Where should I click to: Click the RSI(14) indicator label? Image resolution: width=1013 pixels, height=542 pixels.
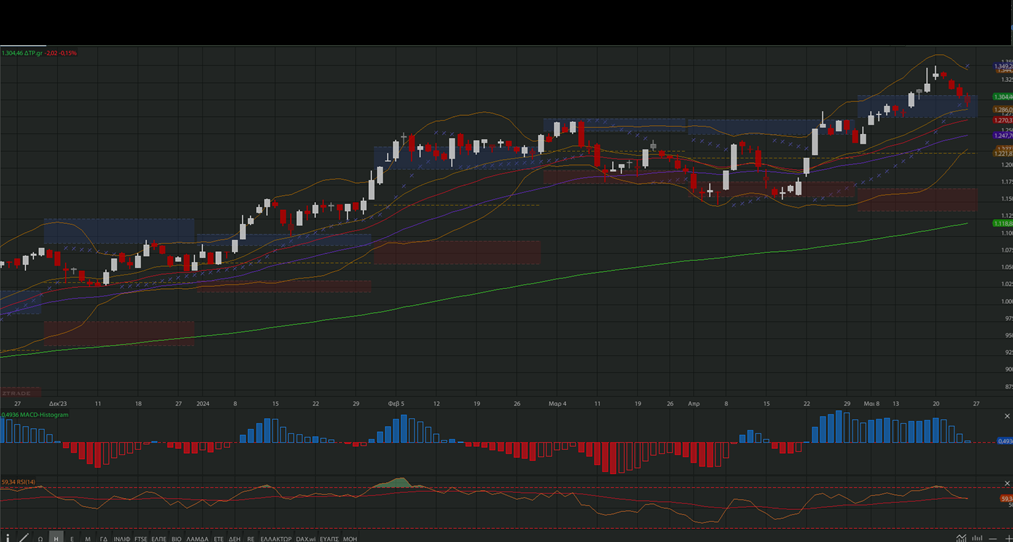tap(19, 482)
